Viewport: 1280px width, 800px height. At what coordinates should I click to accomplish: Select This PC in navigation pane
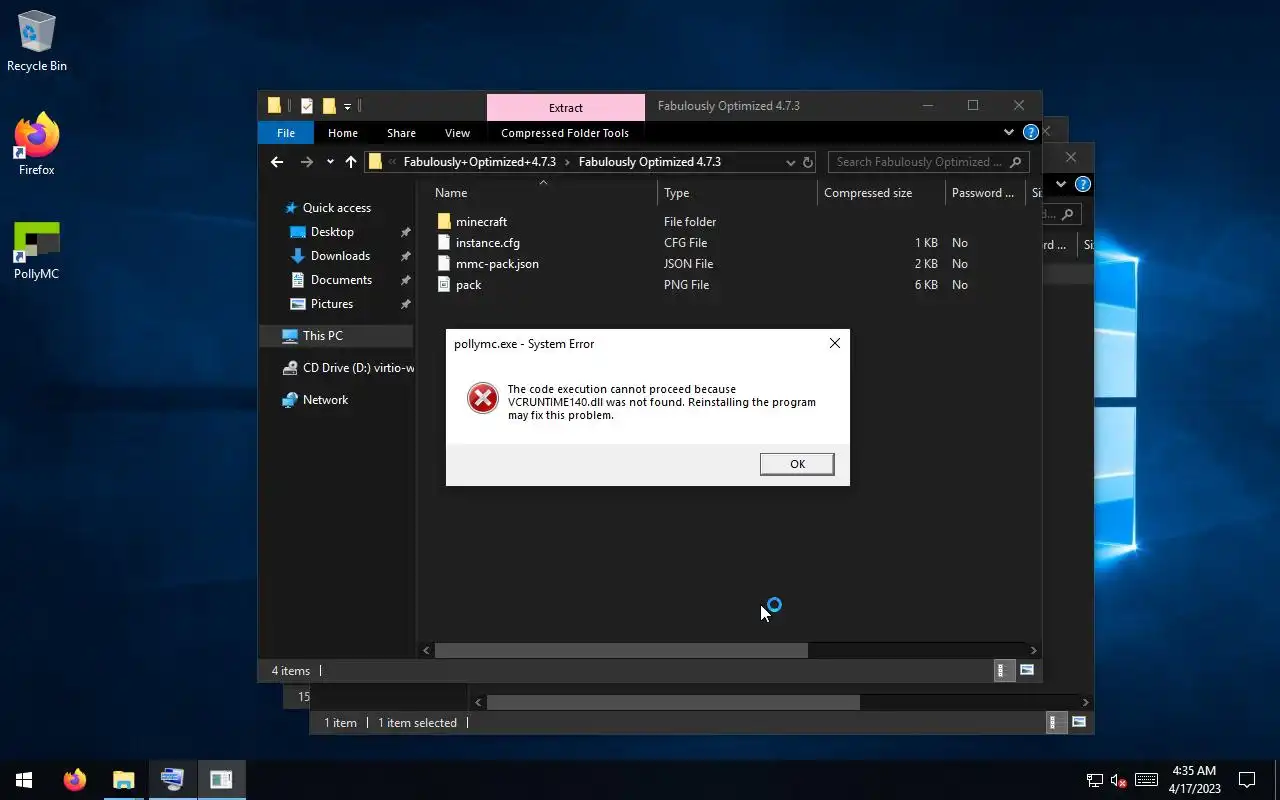point(336,336)
